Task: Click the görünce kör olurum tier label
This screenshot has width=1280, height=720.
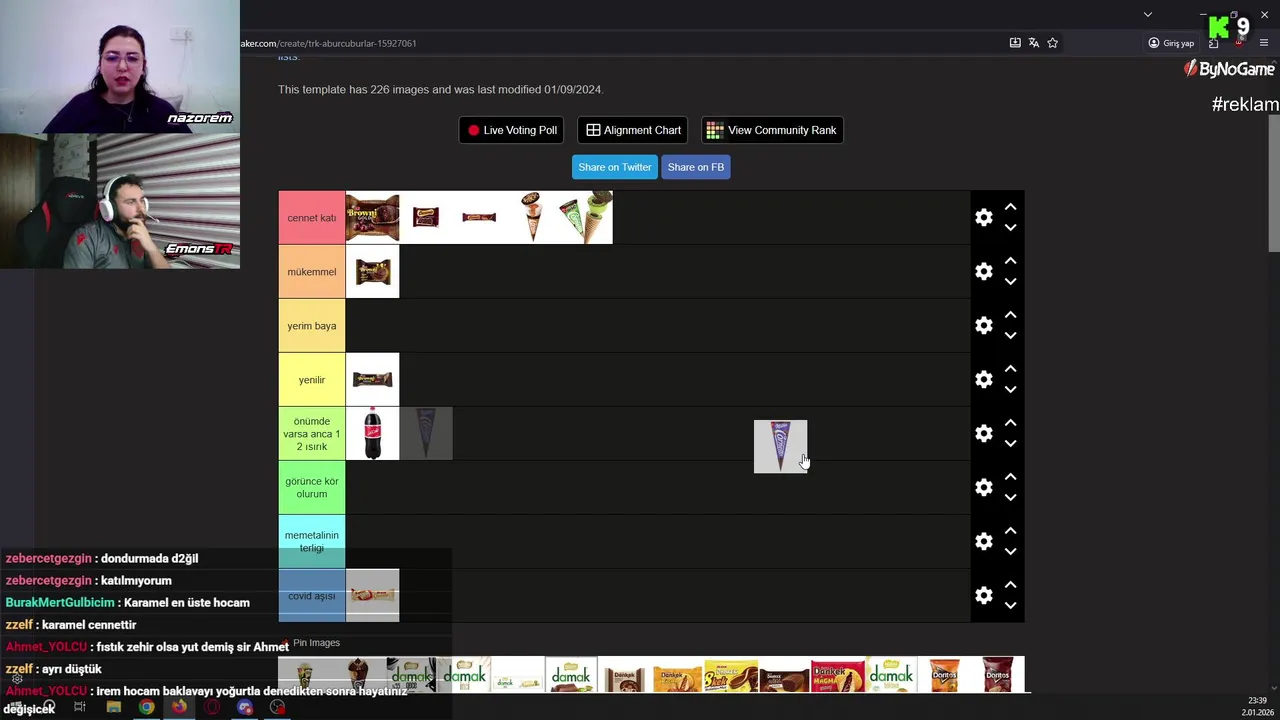Action: 312,487
